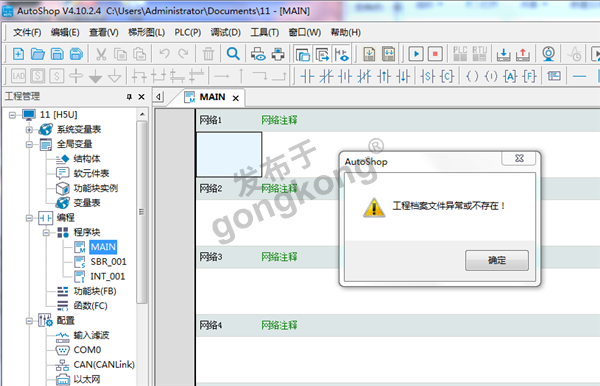Image resolution: width=600 pixels, height=386 pixels.
Task: Select 功能块(FB) tree item
Action: click(95, 291)
